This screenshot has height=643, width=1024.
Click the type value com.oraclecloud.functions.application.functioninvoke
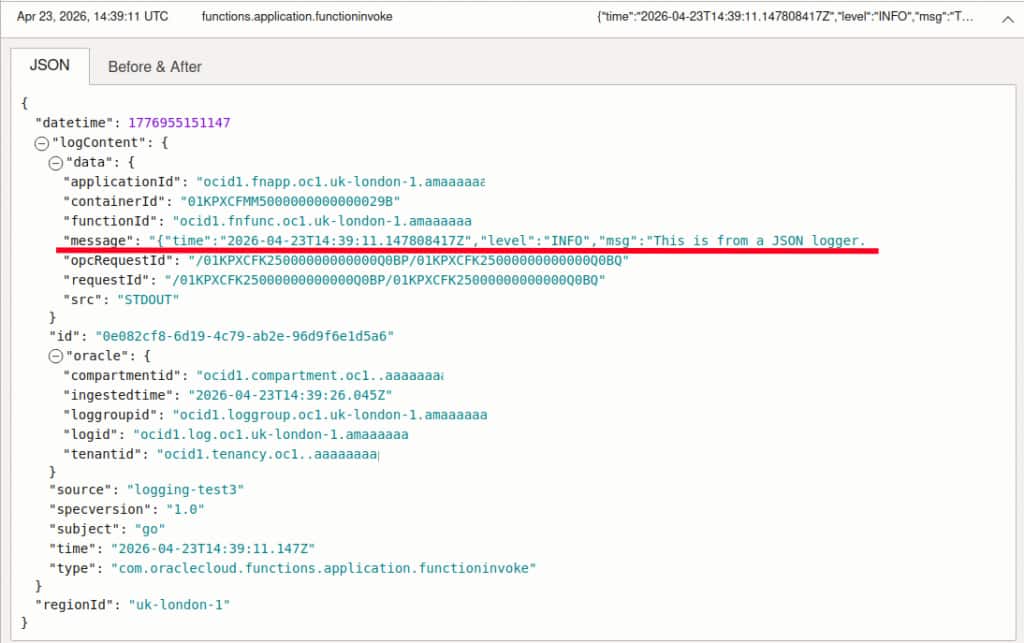pos(323,568)
